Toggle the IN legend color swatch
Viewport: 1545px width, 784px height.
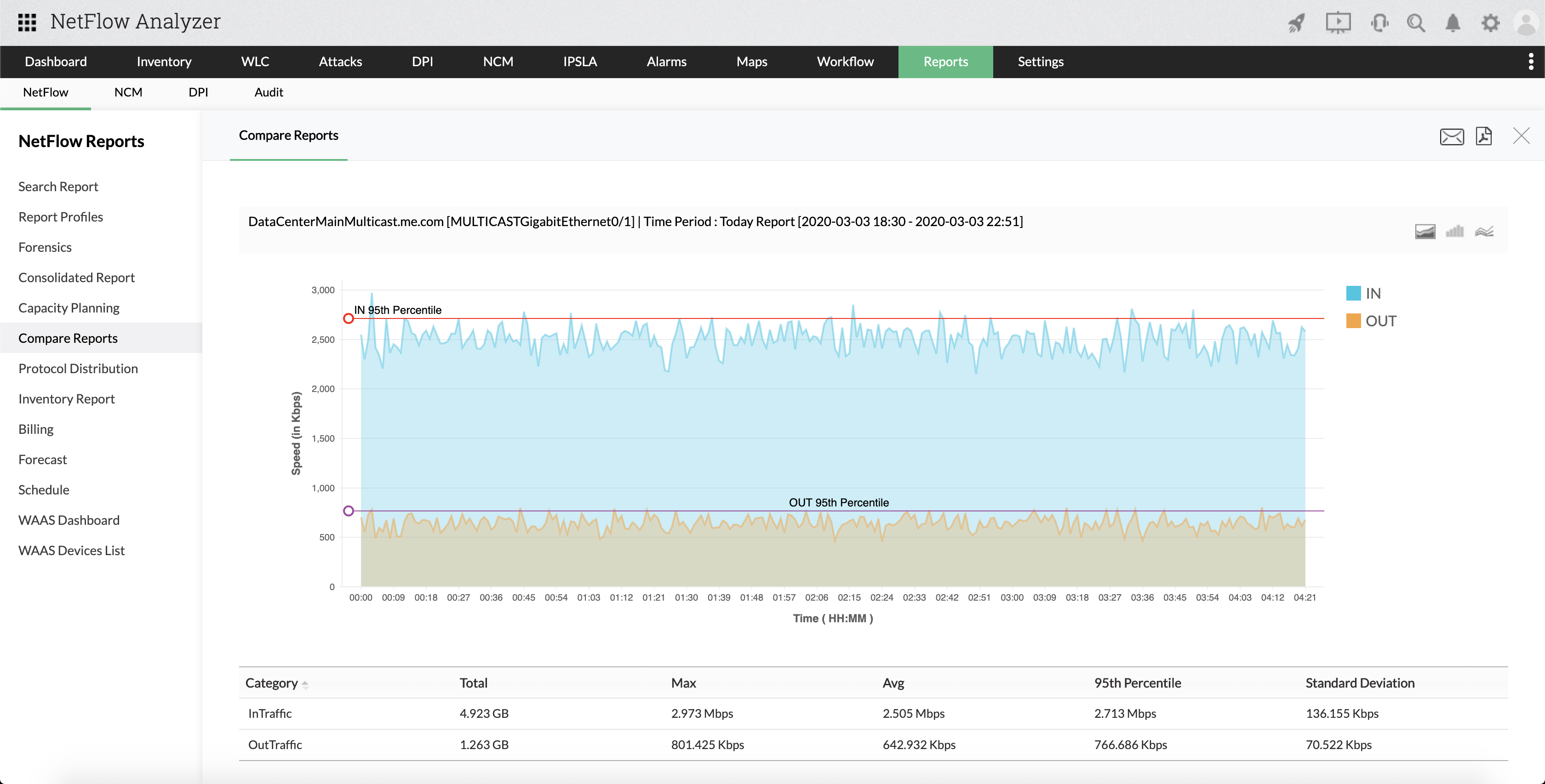click(1353, 293)
